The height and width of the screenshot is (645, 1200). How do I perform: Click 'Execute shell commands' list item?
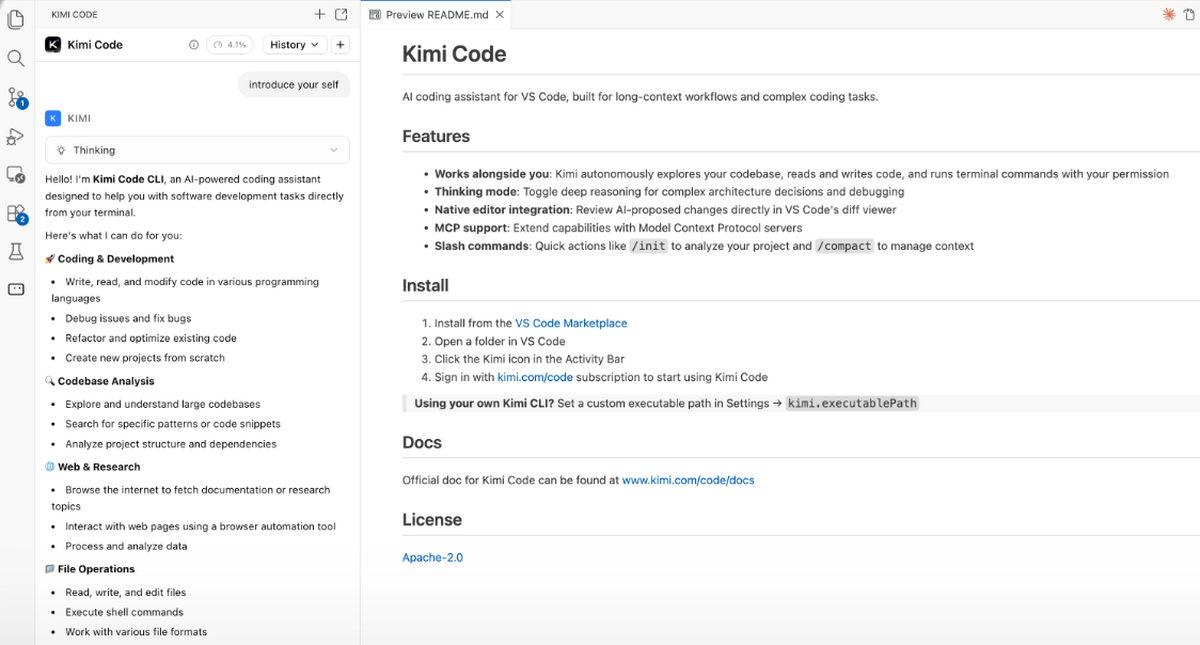click(x=124, y=612)
